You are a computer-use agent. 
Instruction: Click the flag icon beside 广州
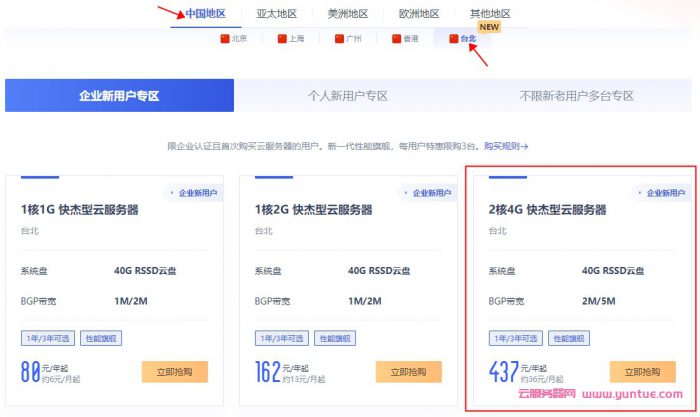[339, 39]
